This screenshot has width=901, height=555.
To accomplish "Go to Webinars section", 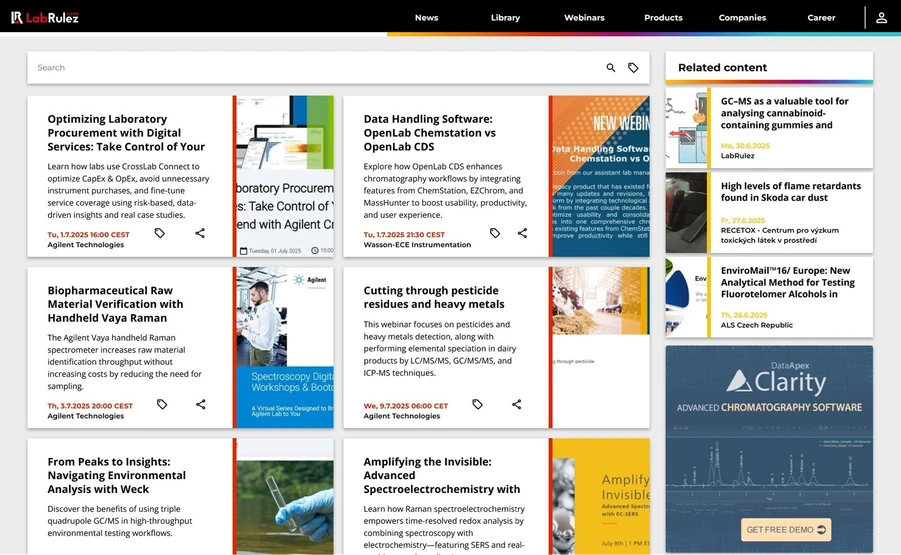I will tap(584, 18).
